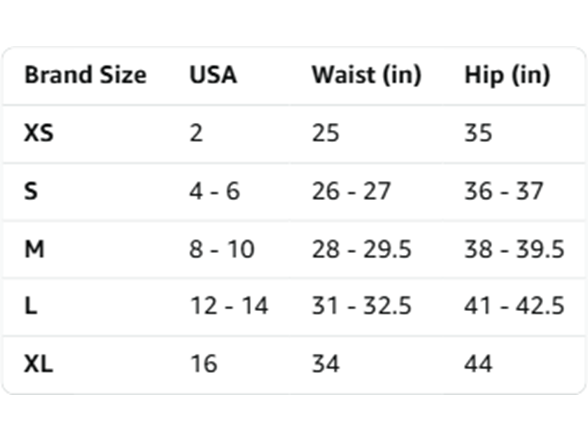Click hip value 41 - 42.5
This screenshot has height=441, width=588.
pos(514,306)
